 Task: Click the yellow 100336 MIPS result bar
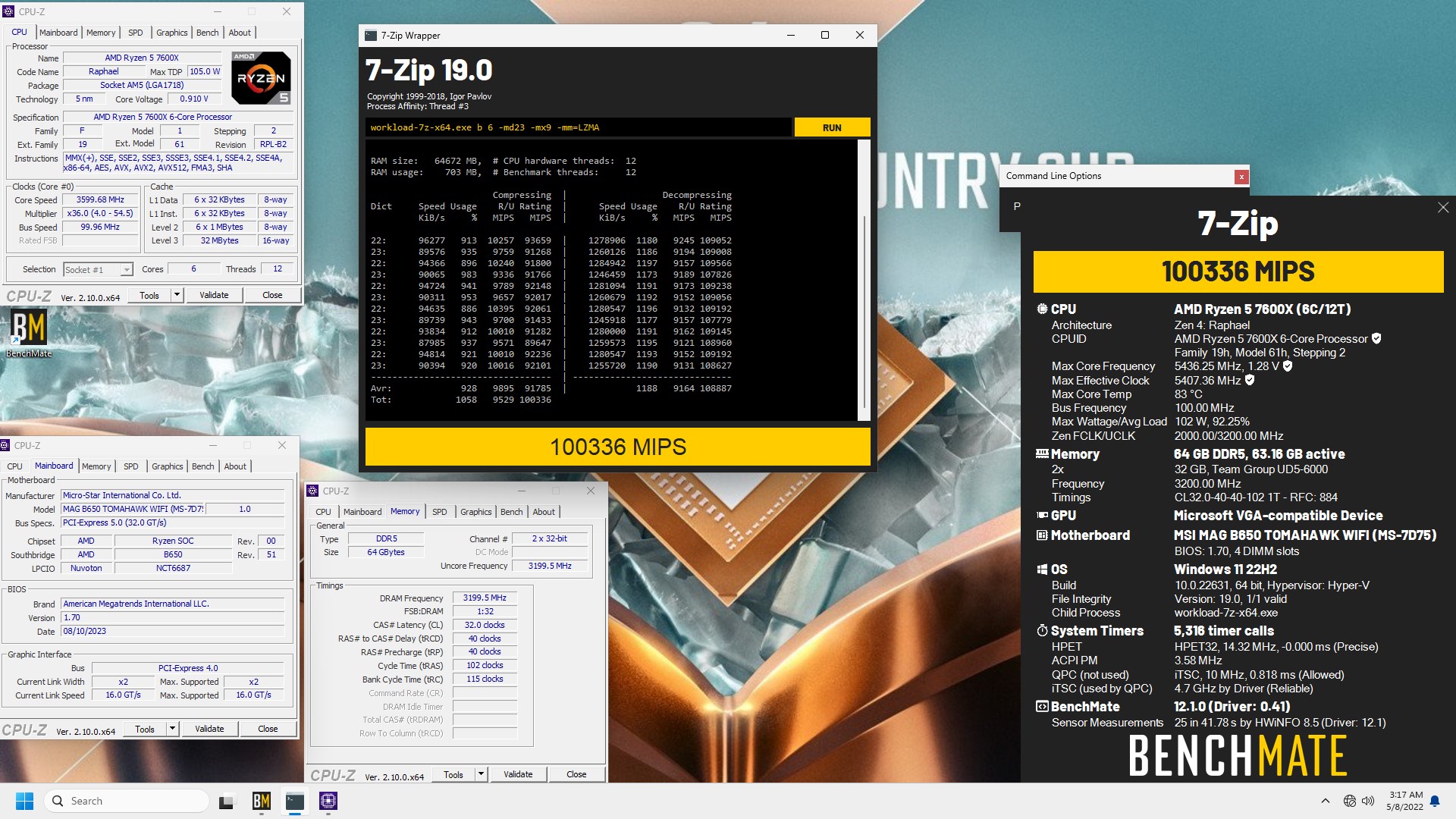coord(617,447)
